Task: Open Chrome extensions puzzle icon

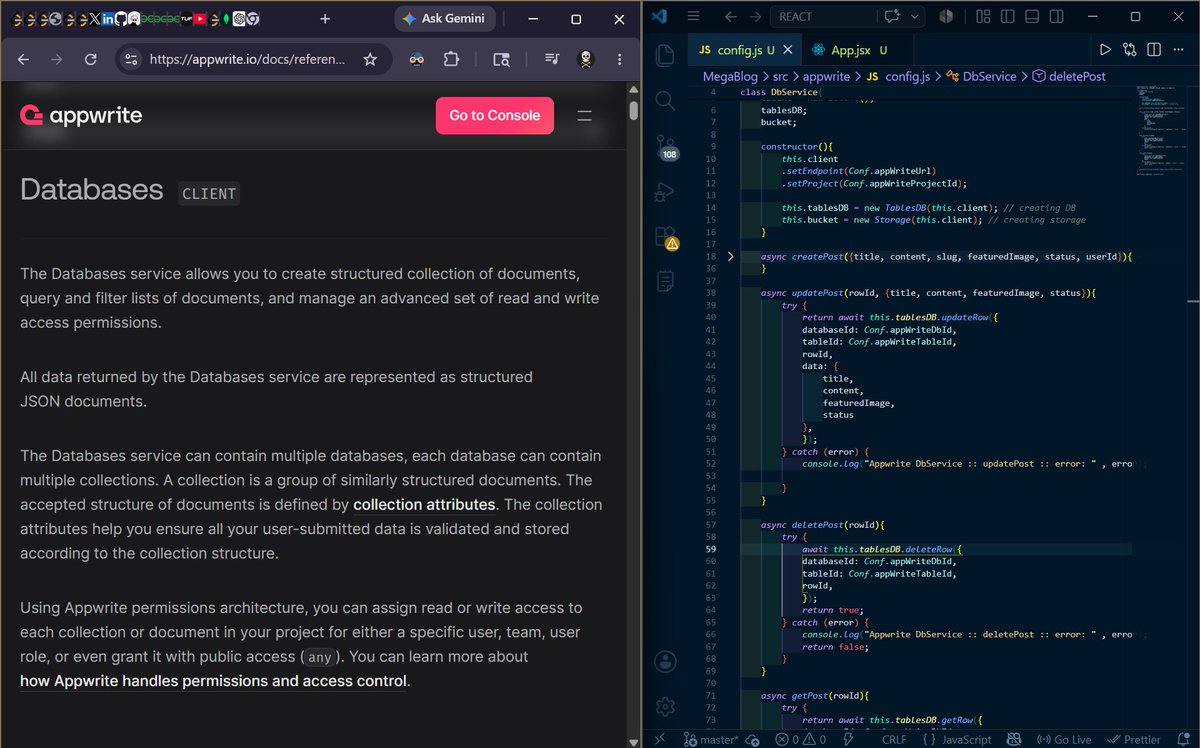Action: point(451,60)
